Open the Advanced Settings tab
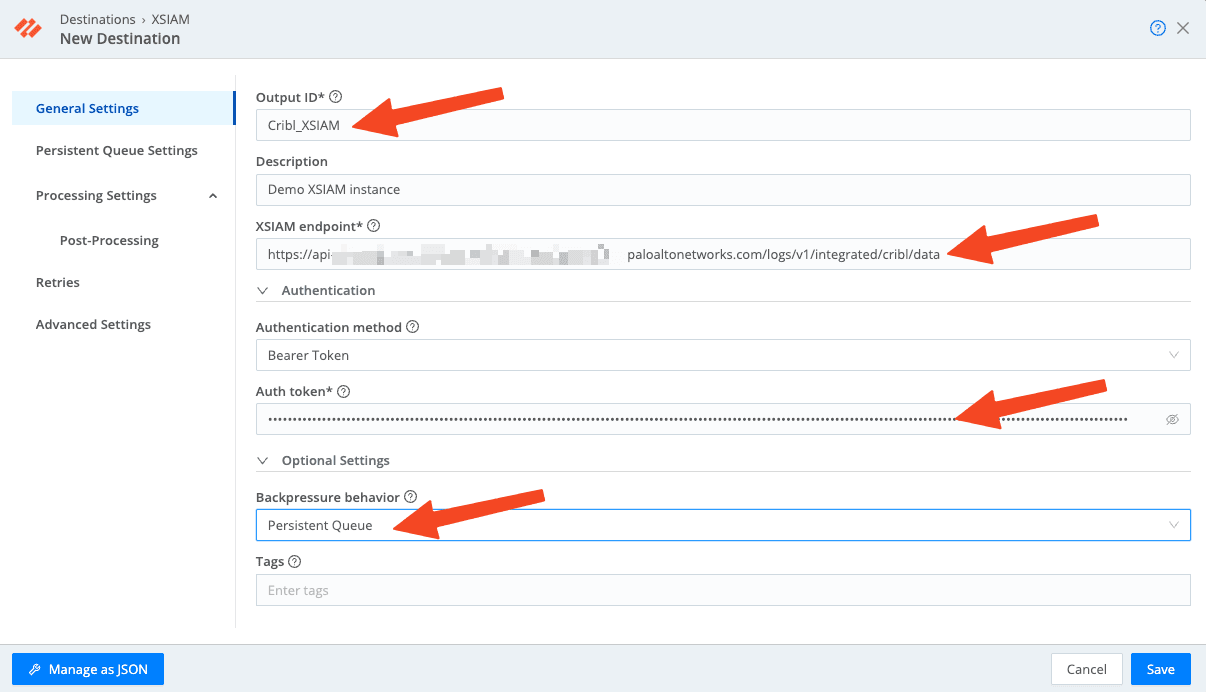 (x=93, y=325)
